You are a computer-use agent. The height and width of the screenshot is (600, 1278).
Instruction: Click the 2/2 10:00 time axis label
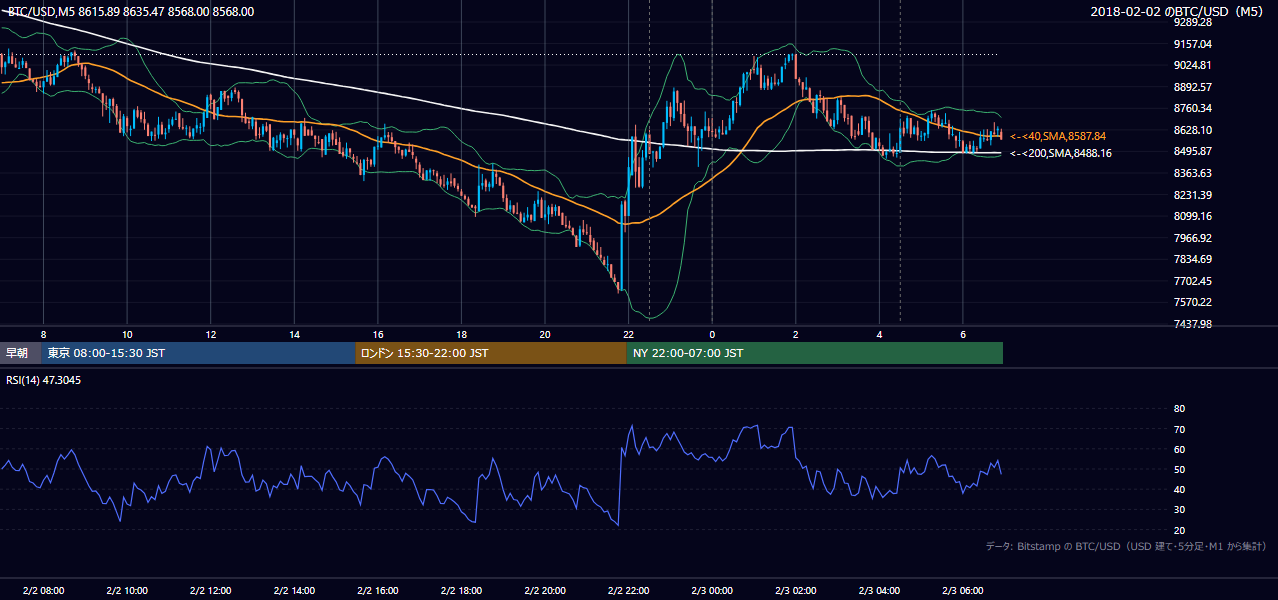click(x=127, y=591)
